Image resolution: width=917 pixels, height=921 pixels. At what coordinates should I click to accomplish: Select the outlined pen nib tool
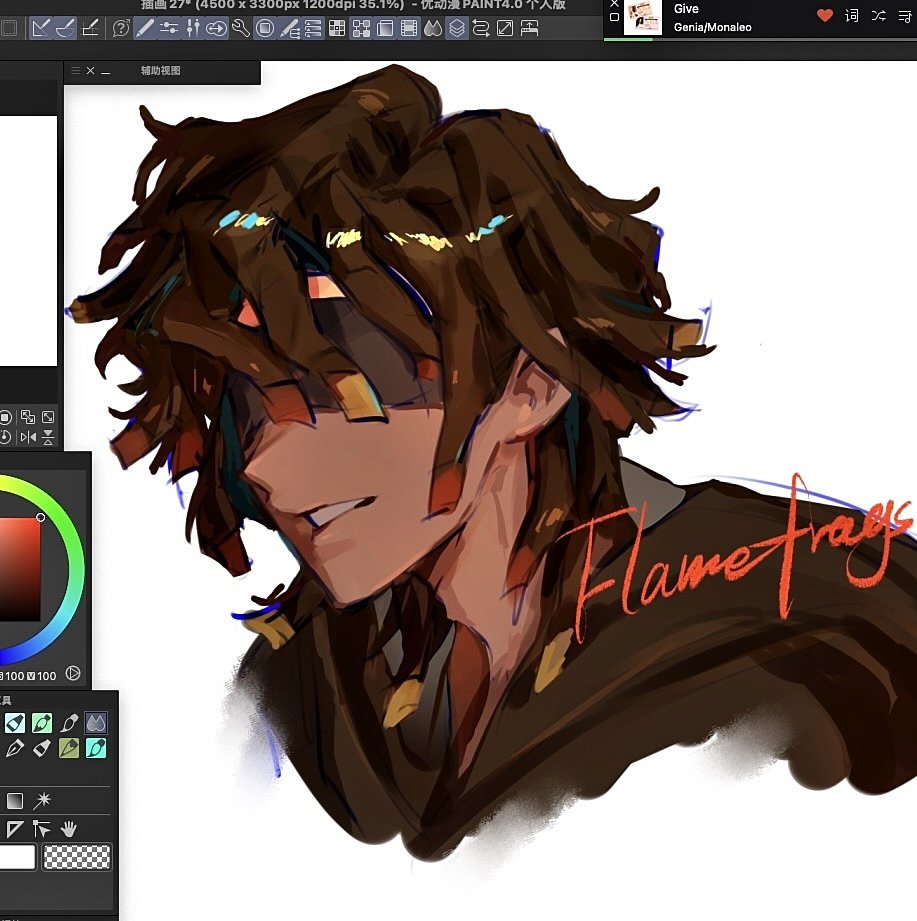pos(15,748)
